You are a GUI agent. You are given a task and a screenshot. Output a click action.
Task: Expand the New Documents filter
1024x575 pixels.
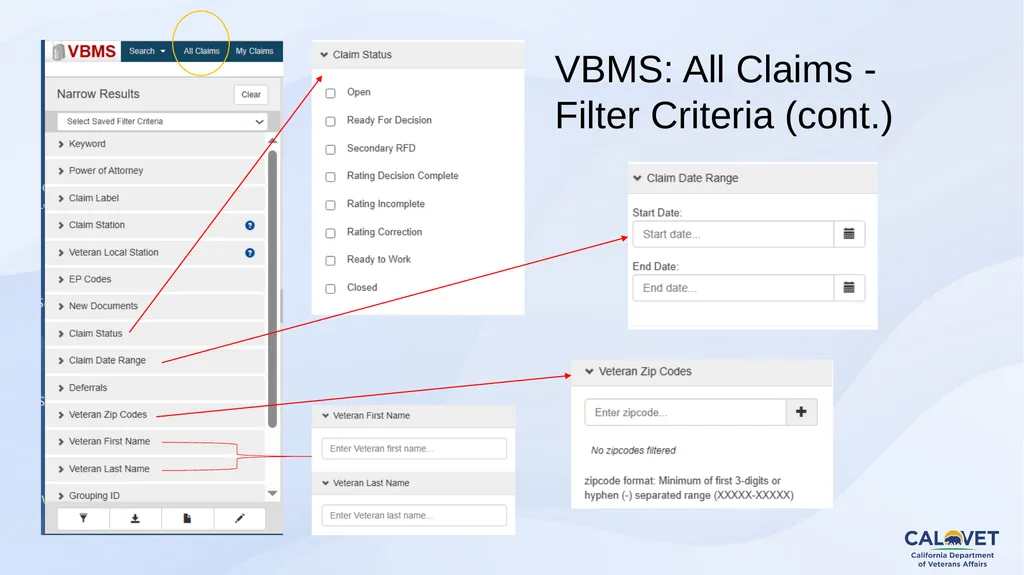pyautogui.click(x=155, y=306)
